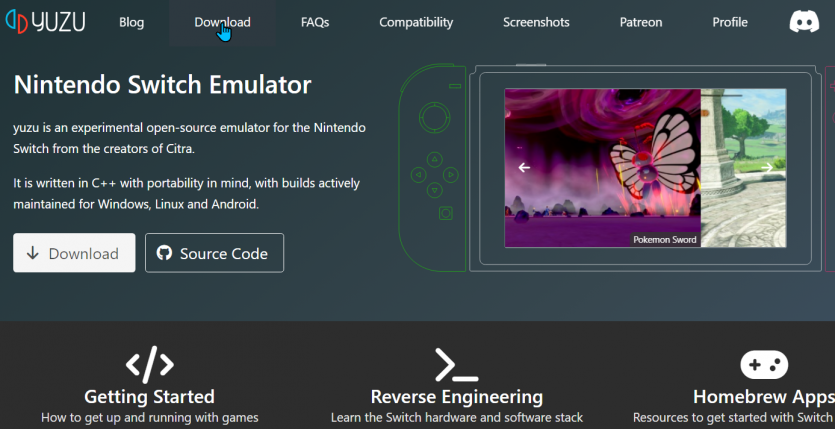This screenshot has height=429, width=835.
Task: Click the text 'How to get up and running with games'
Action: click(150, 418)
